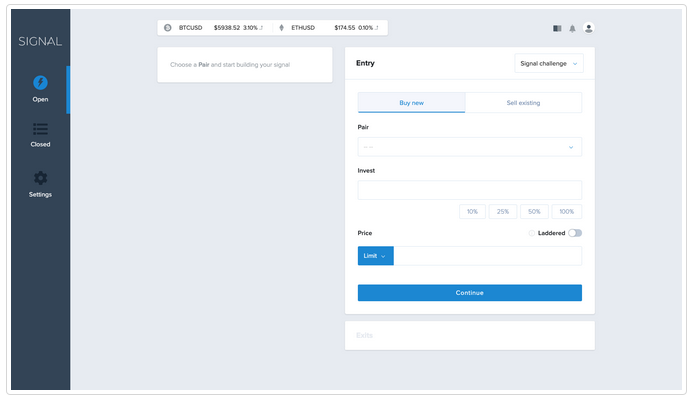The width and height of the screenshot is (696, 399).
Task: Click the BTCUSD ticker label
Action: coord(190,28)
